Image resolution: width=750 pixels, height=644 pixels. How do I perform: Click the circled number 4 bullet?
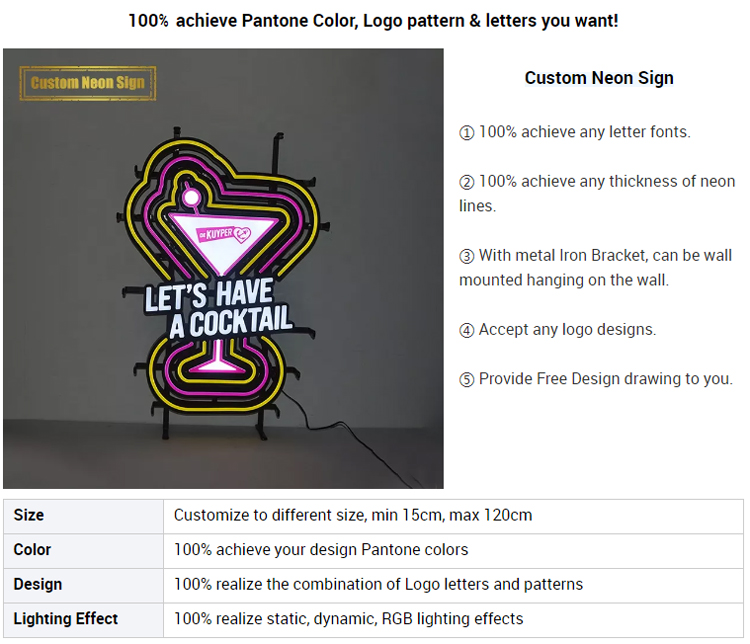pyautogui.click(x=466, y=330)
